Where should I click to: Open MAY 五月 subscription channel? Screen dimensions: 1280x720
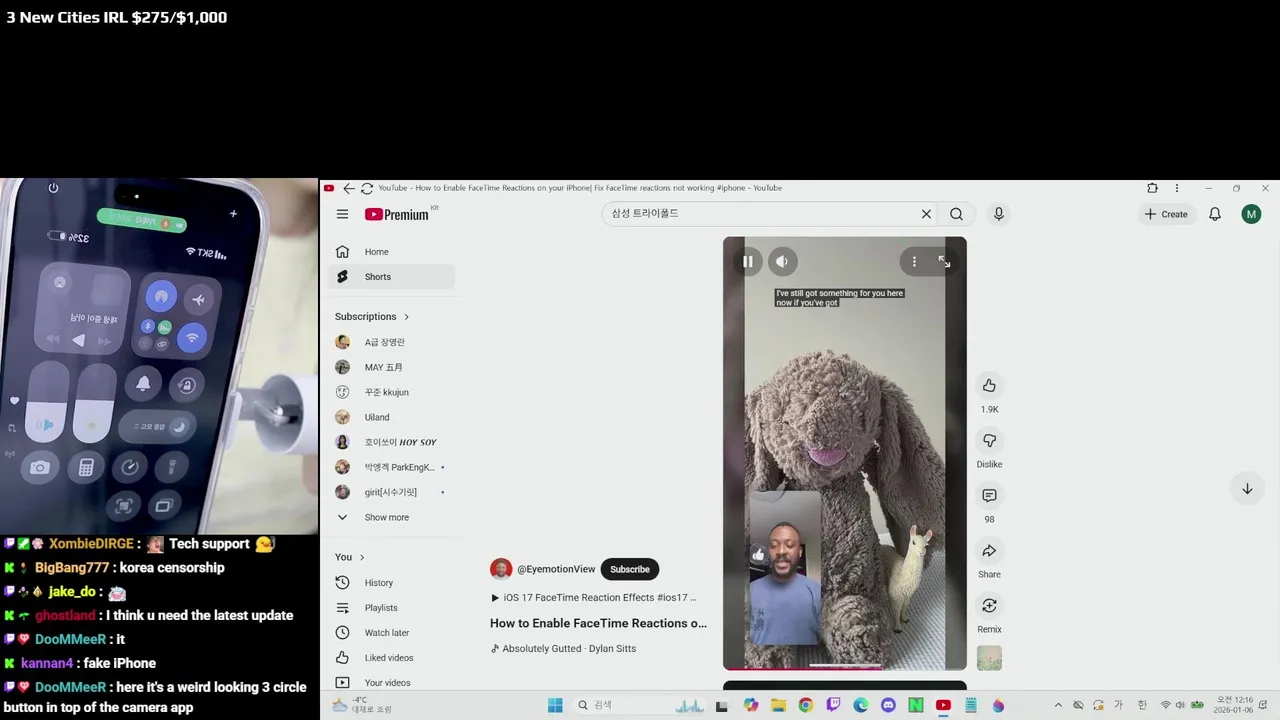392,367
